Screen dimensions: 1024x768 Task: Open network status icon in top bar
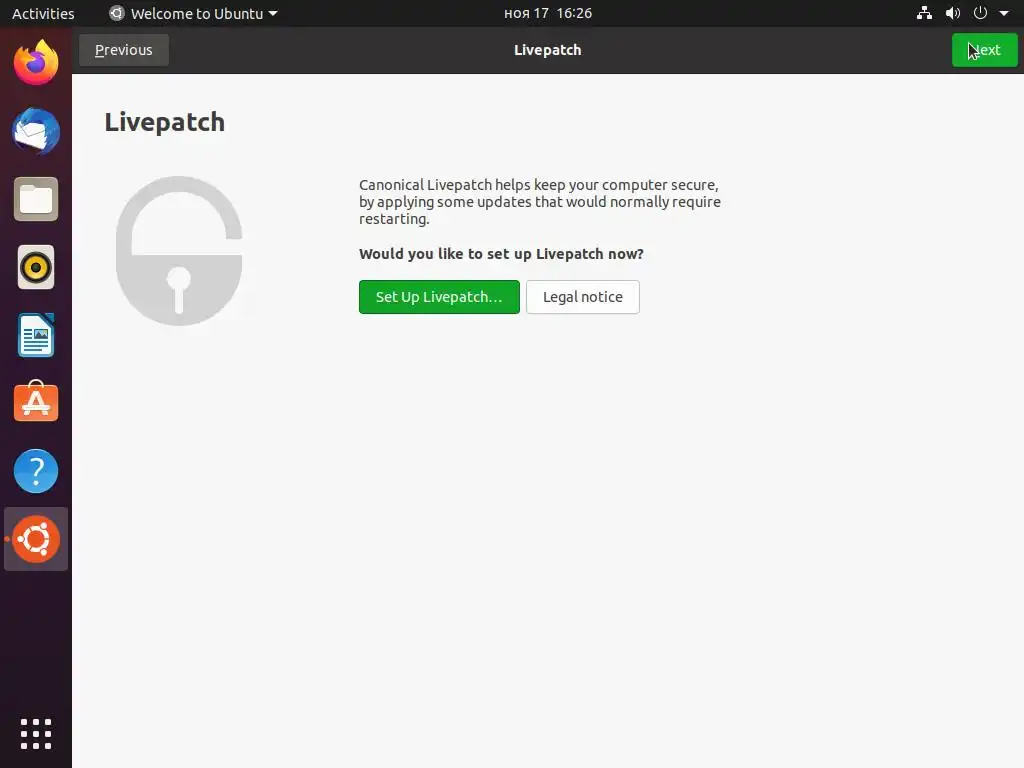coord(924,13)
